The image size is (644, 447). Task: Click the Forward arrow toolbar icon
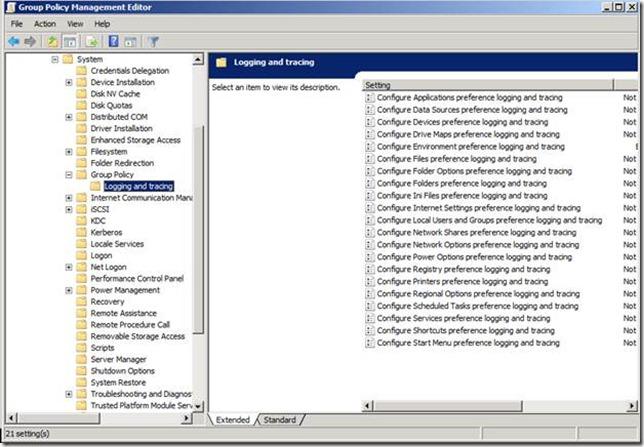(x=30, y=41)
